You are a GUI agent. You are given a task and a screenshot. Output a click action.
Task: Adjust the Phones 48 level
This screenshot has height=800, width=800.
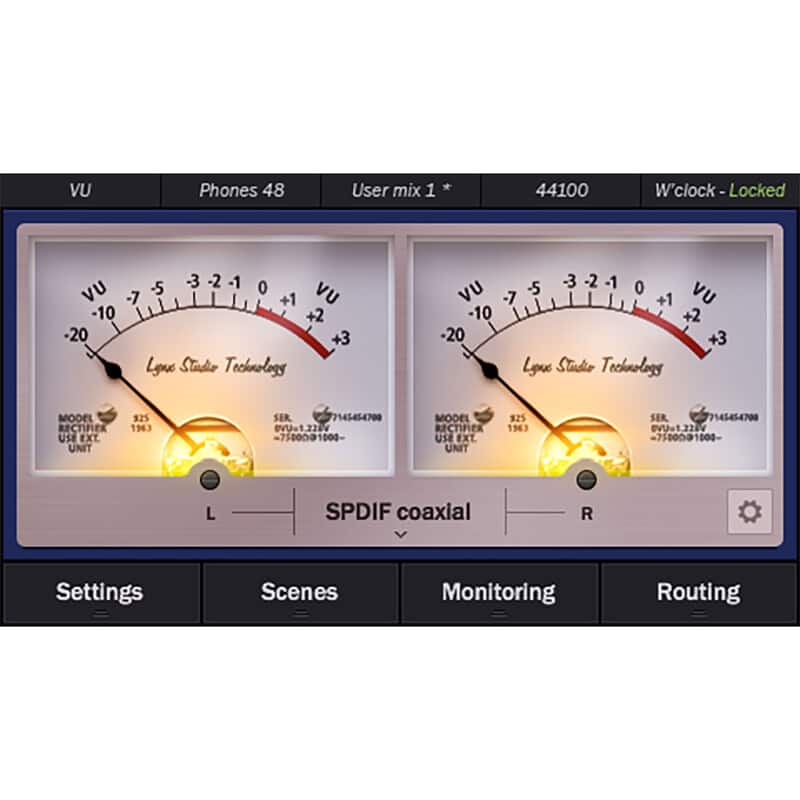(x=241, y=190)
